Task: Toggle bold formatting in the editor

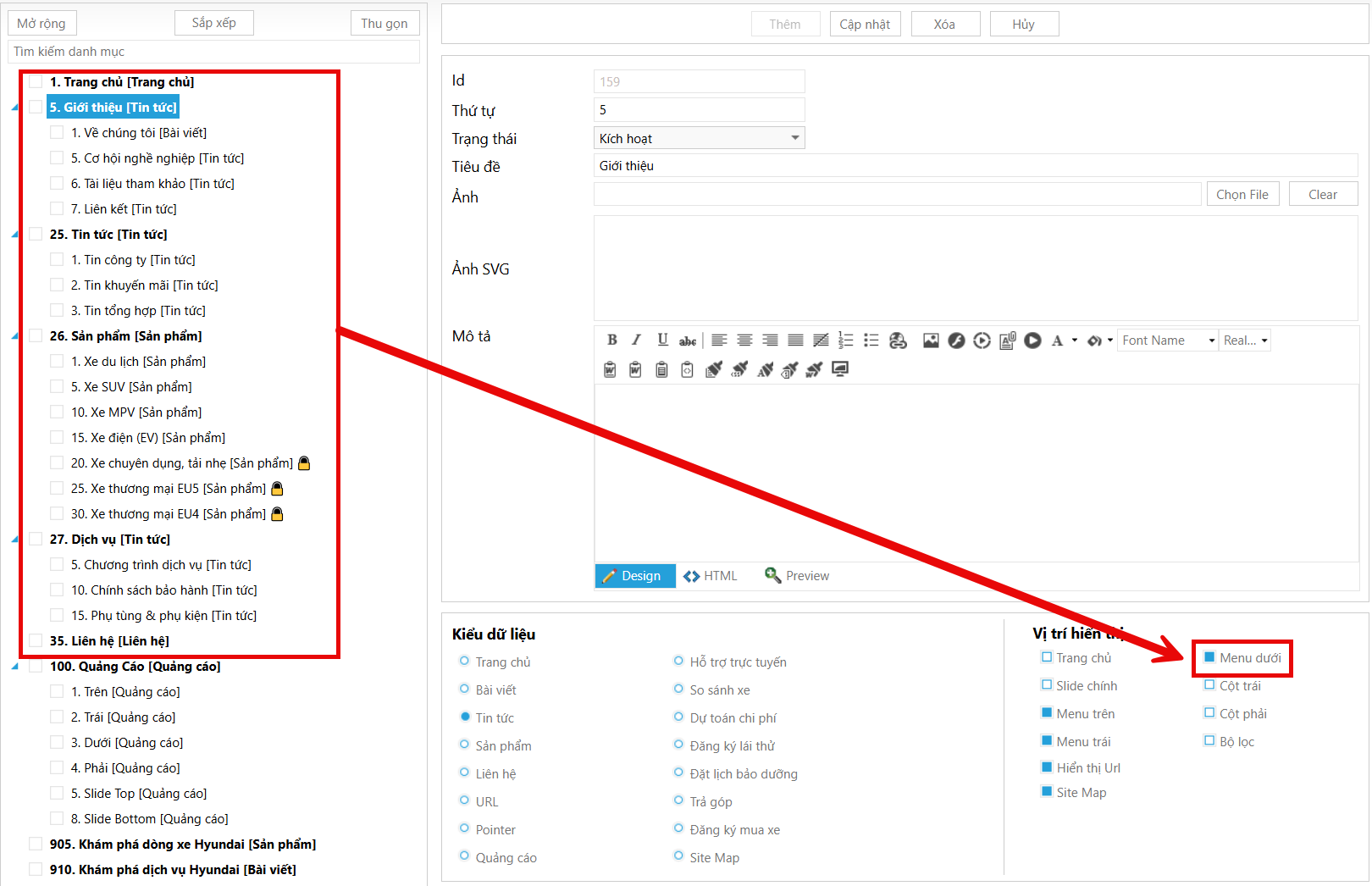Action: (x=611, y=341)
